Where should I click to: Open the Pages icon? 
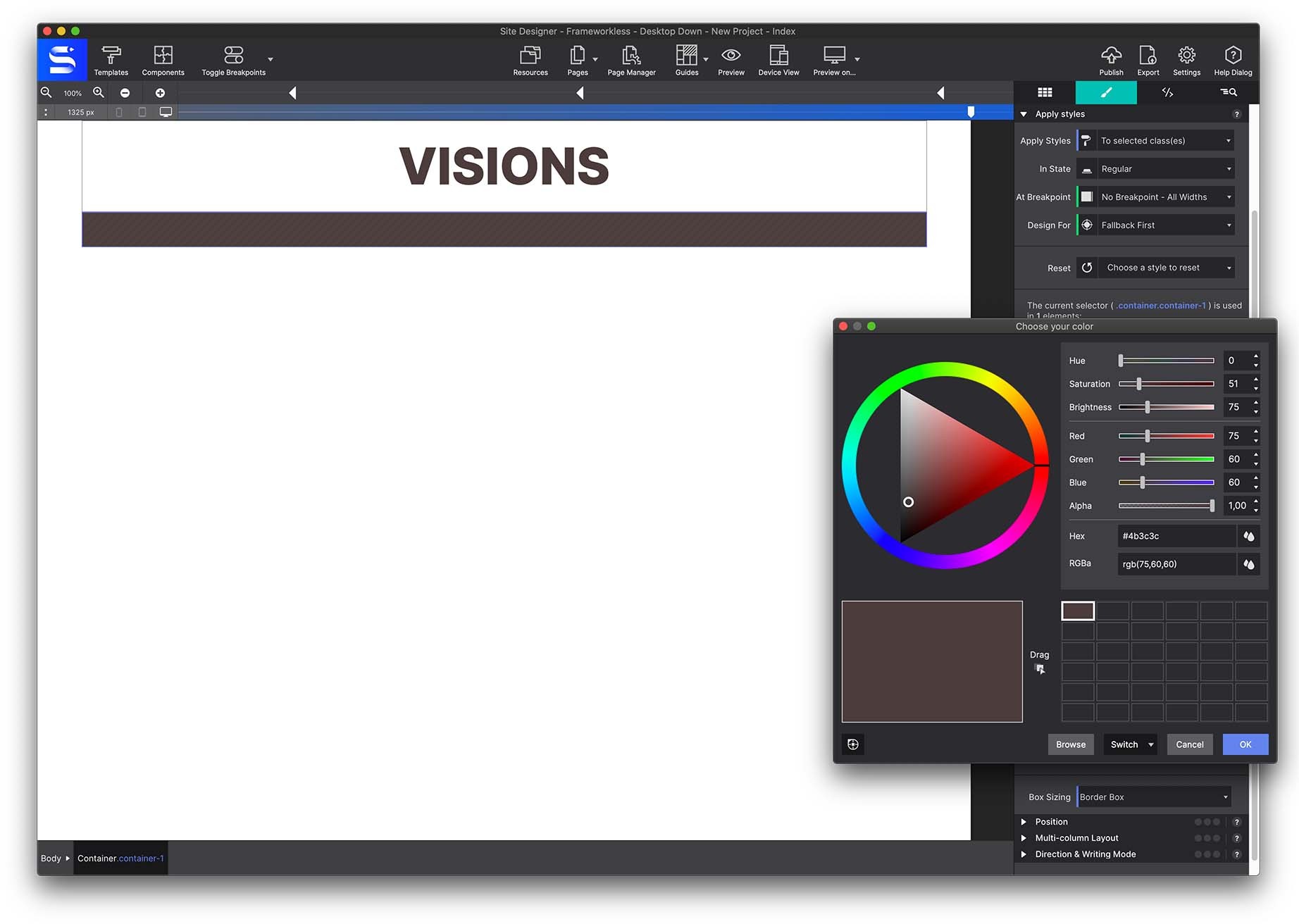tap(578, 55)
